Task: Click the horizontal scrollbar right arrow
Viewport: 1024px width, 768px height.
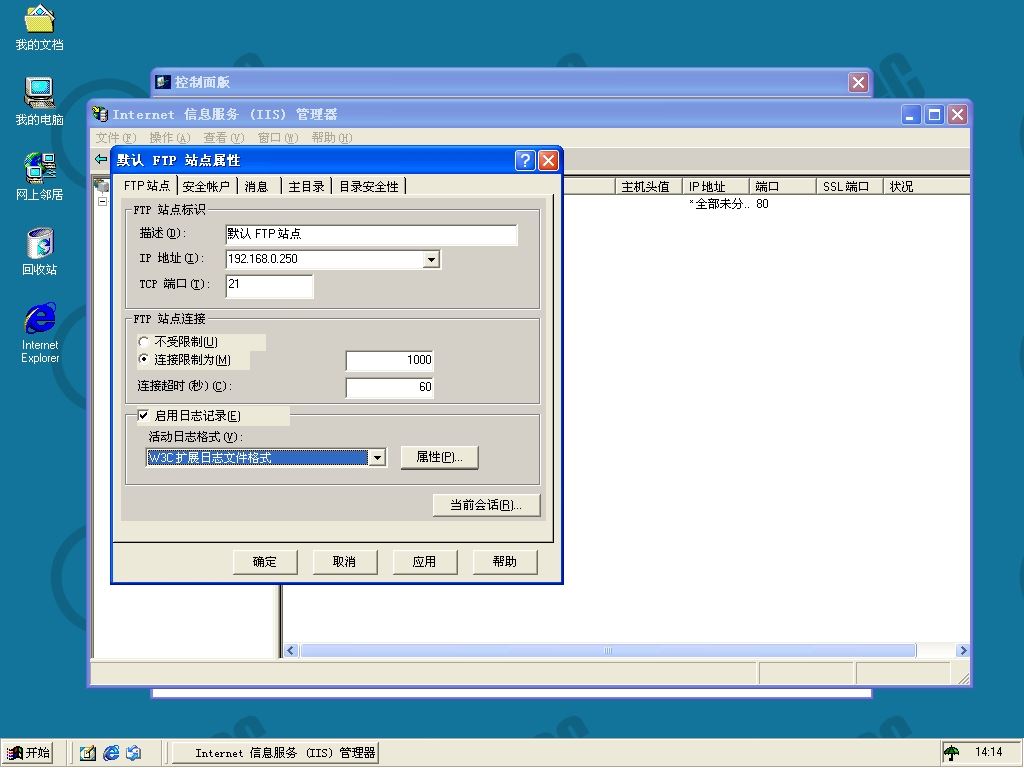Action: pyautogui.click(x=962, y=650)
